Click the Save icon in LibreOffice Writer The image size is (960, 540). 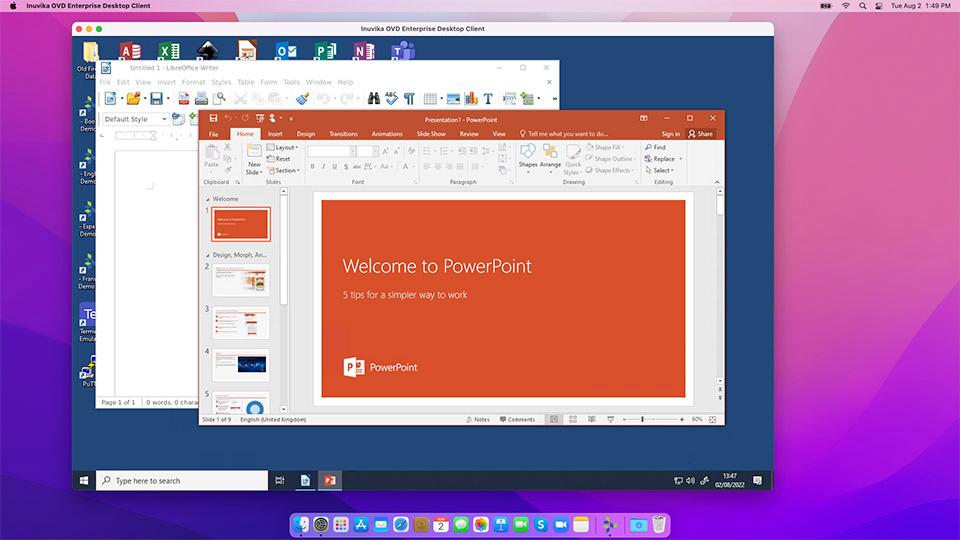click(x=157, y=99)
